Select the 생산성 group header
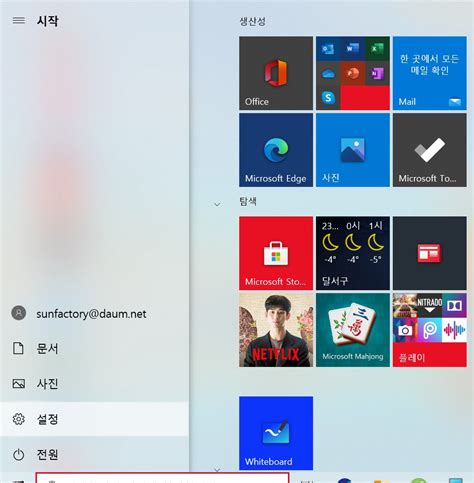 pyautogui.click(x=252, y=22)
